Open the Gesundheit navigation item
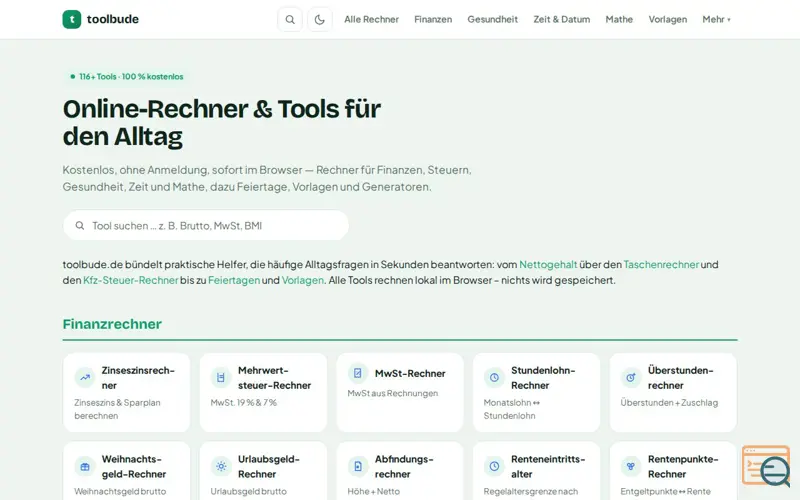Image resolution: width=800 pixels, height=500 pixels. point(492,19)
